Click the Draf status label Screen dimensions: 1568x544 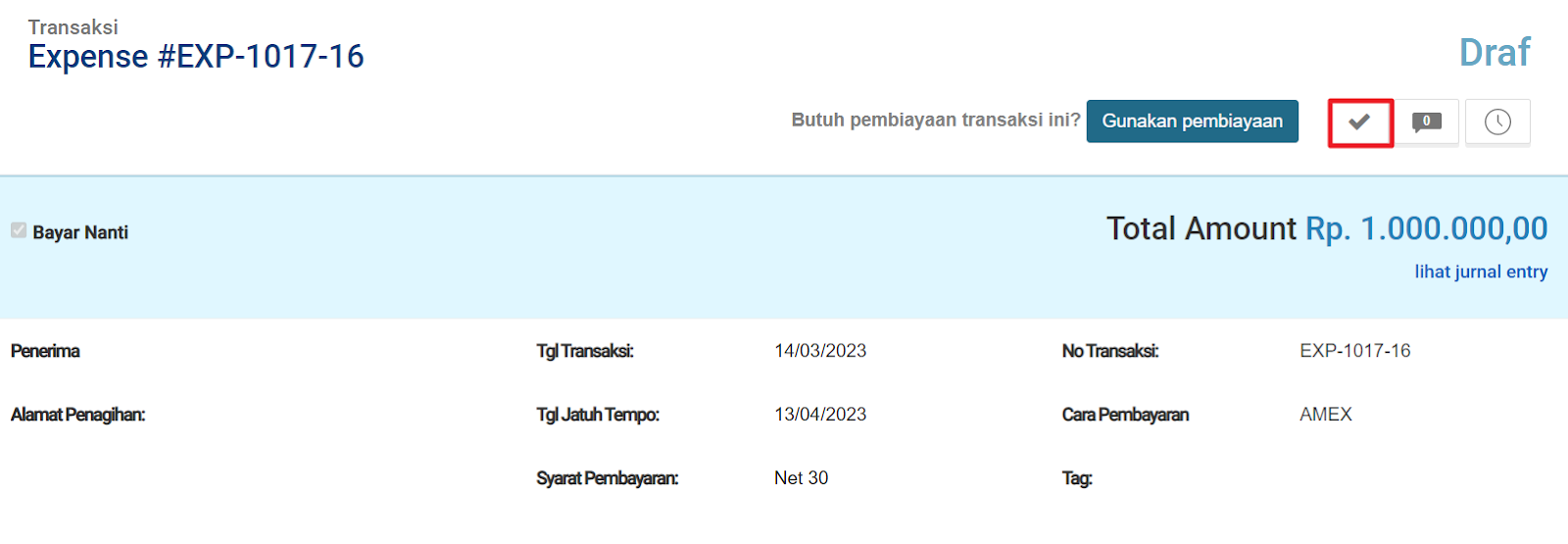(x=1494, y=52)
